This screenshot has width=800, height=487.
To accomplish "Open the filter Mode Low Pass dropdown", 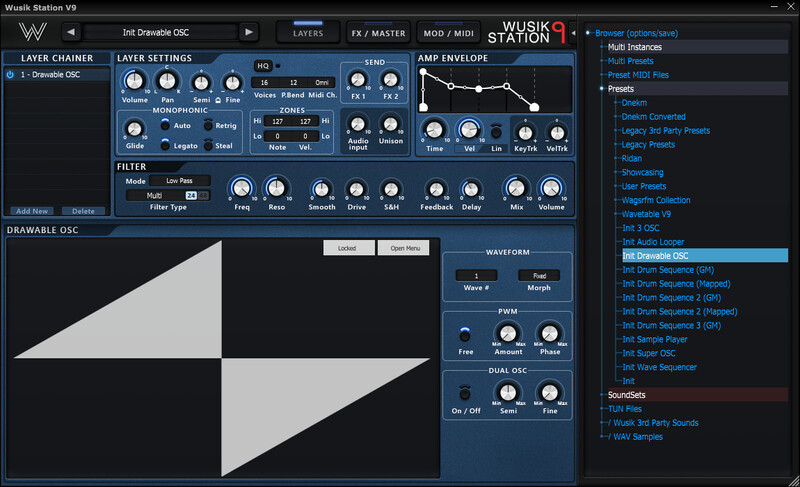I will point(180,181).
